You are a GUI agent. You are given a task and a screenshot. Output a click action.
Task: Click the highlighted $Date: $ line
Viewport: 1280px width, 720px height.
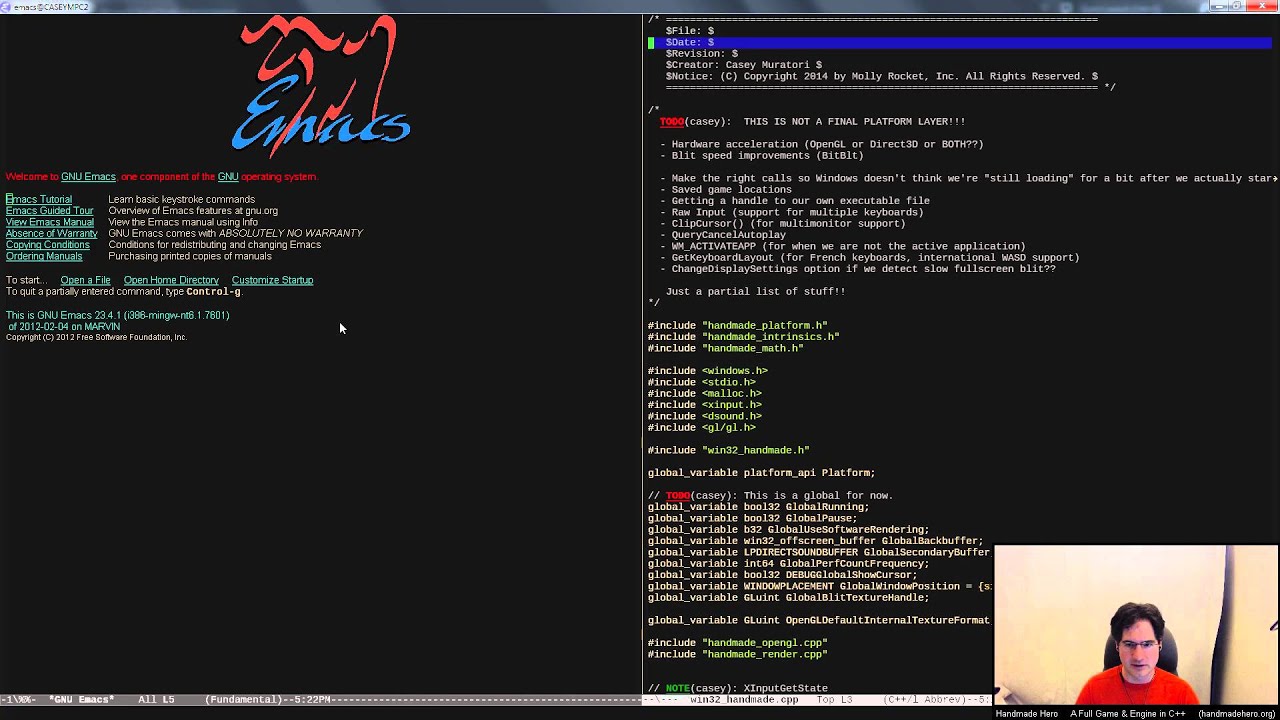click(960, 42)
